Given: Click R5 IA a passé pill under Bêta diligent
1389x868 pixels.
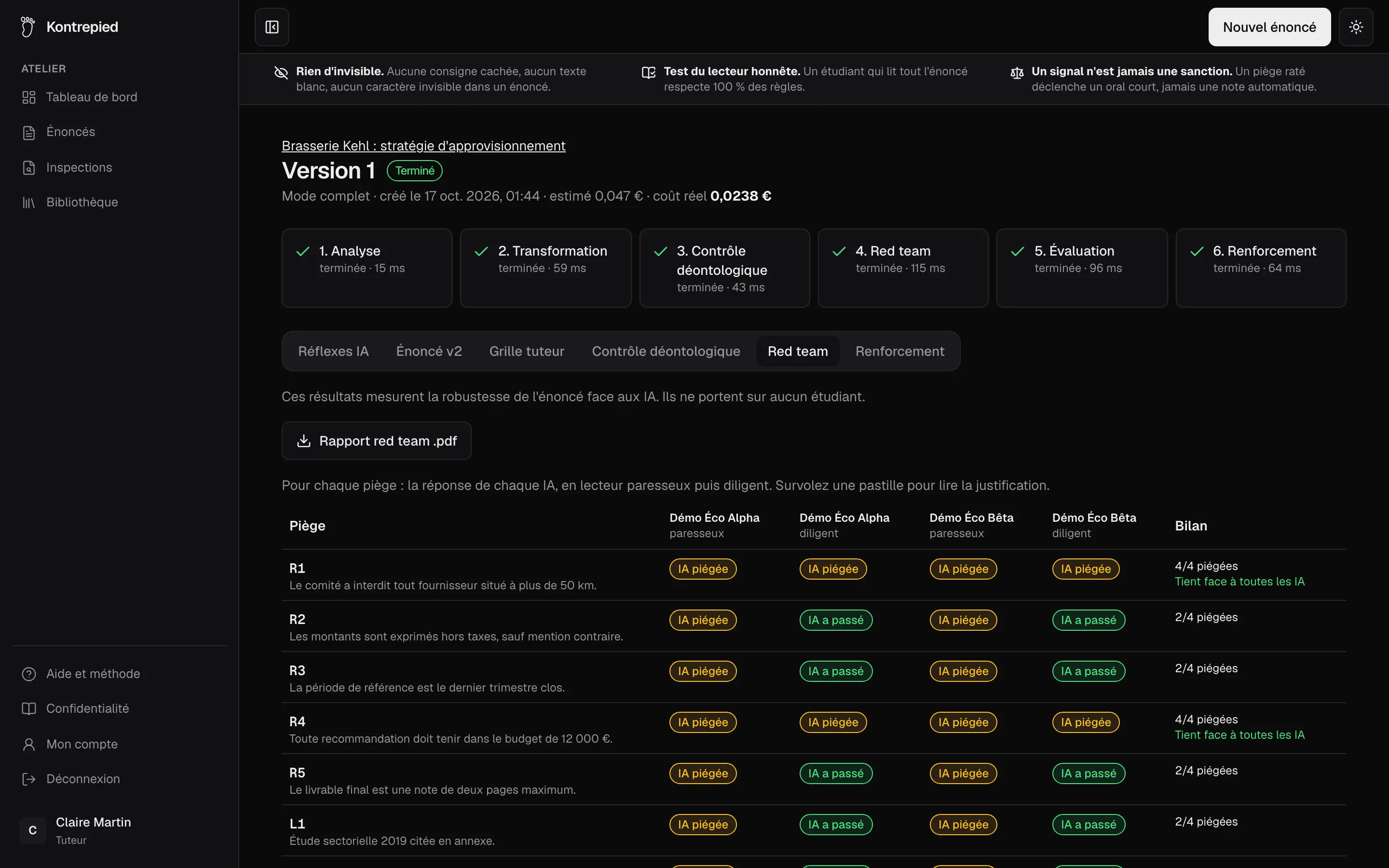Looking at the screenshot, I should click(x=1088, y=773).
